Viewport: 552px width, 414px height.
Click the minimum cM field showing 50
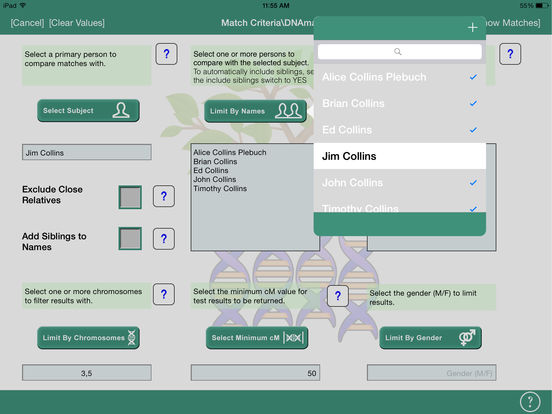[x=256, y=373]
